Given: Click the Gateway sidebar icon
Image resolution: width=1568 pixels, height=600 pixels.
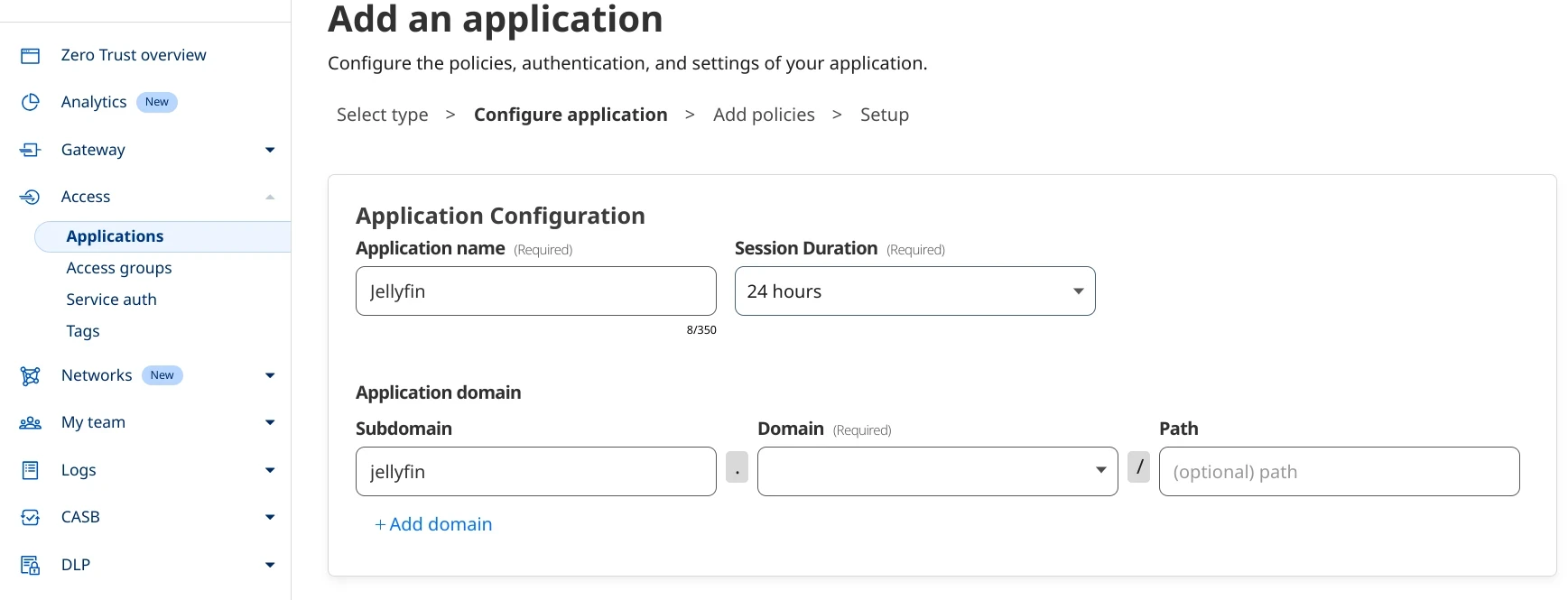Looking at the screenshot, I should 30,150.
